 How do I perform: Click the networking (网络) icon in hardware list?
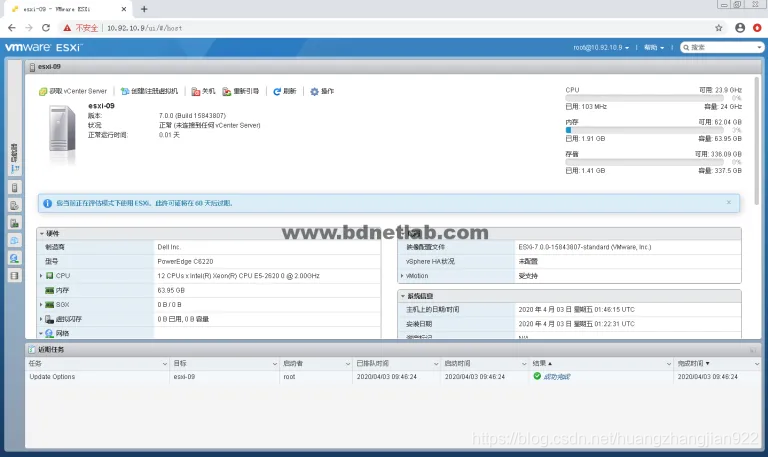click(x=49, y=334)
